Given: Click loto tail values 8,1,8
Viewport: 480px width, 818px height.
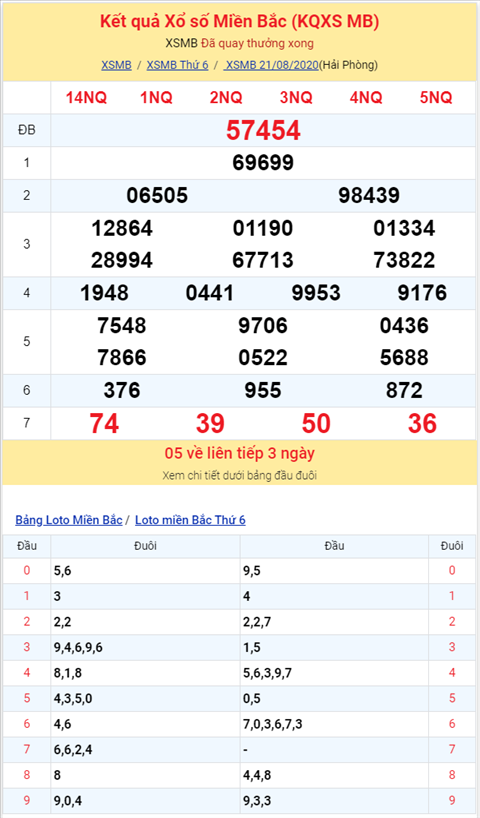Looking at the screenshot, I should click(67, 673).
